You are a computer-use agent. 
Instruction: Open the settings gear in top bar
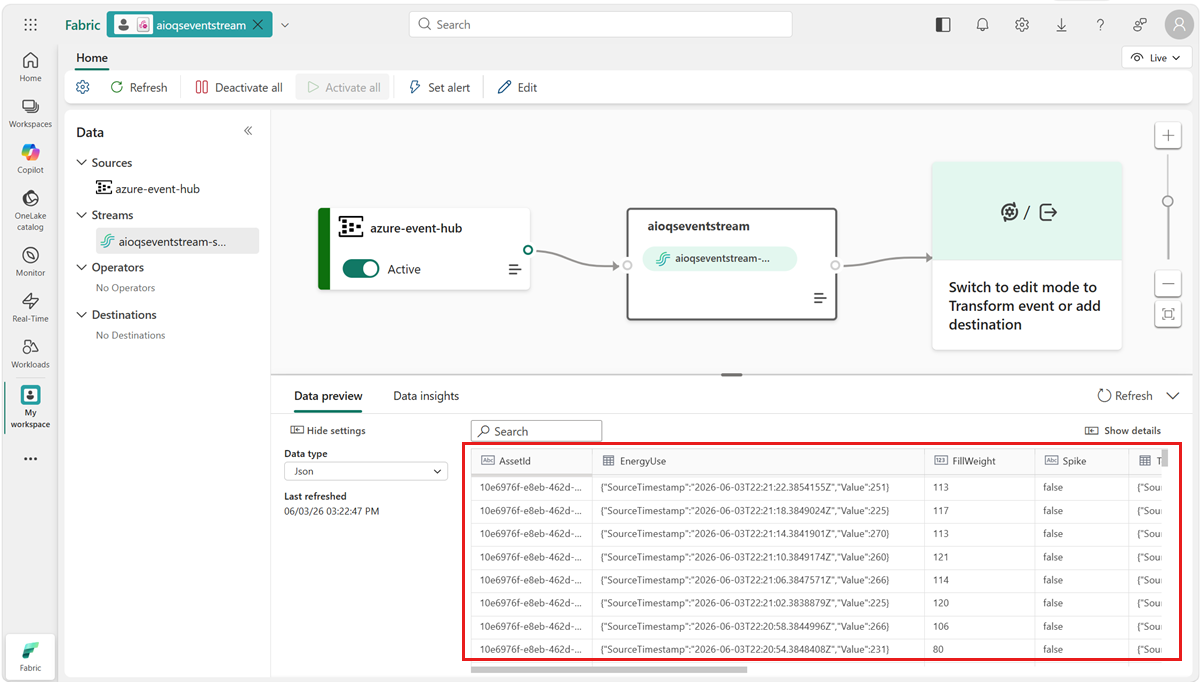point(1022,25)
